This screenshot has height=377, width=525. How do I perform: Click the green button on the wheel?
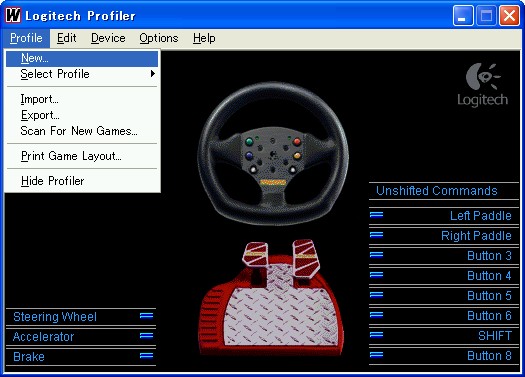(249, 141)
